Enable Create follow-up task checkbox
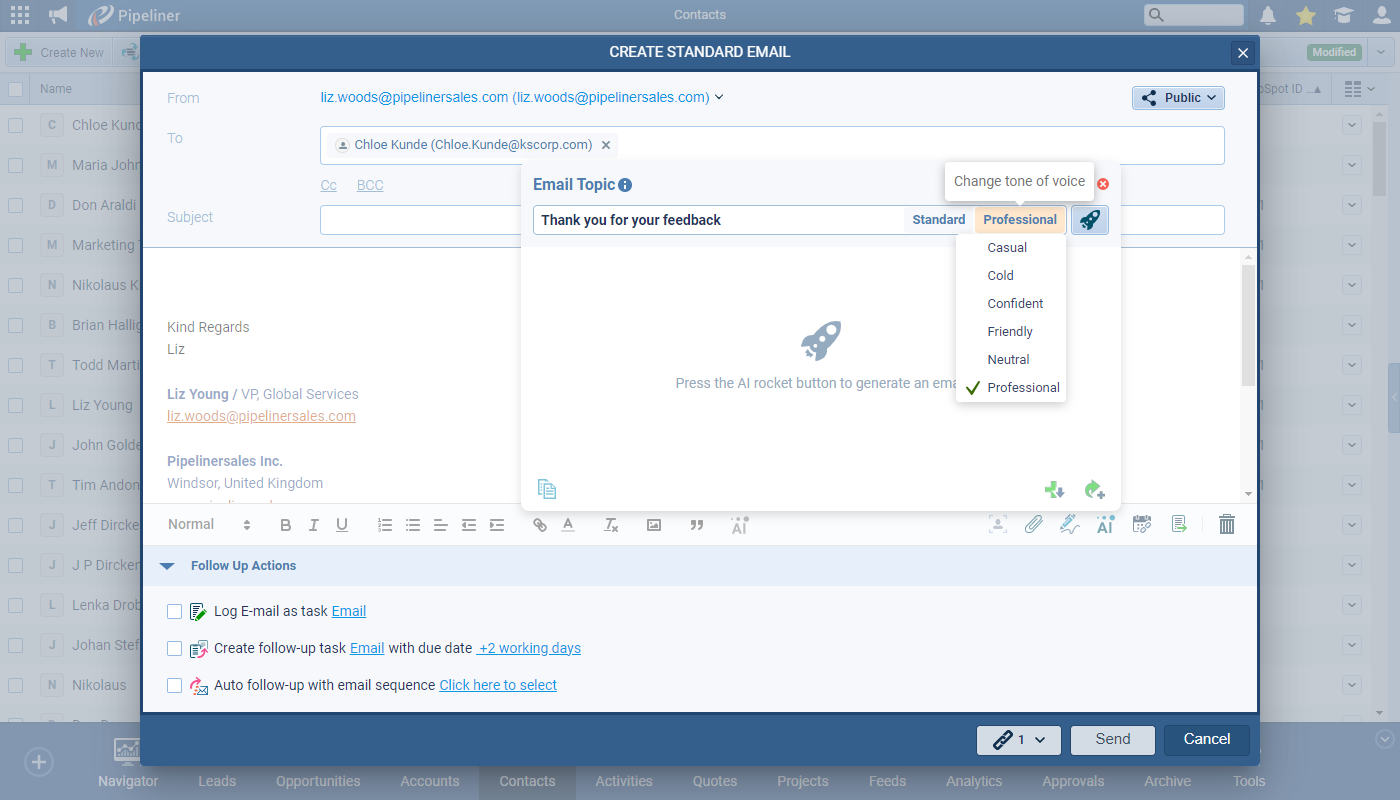1400x800 pixels. pyautogui.click(x=175, y=648)
